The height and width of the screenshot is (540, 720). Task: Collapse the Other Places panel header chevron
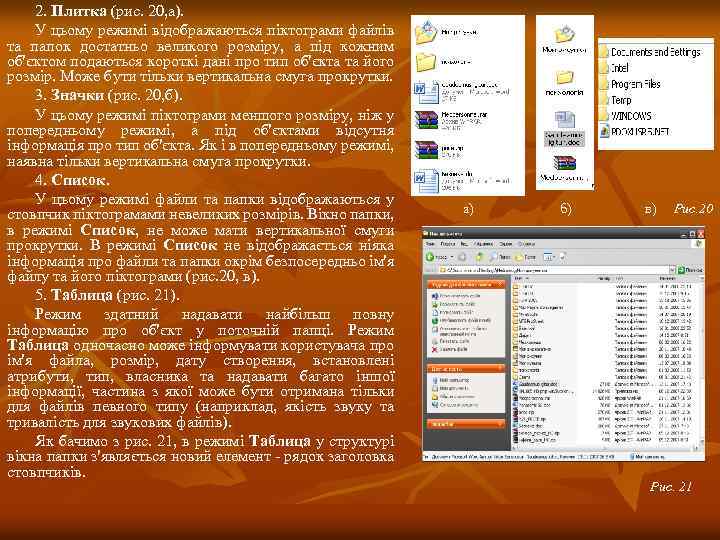click(x=500, y=369)
